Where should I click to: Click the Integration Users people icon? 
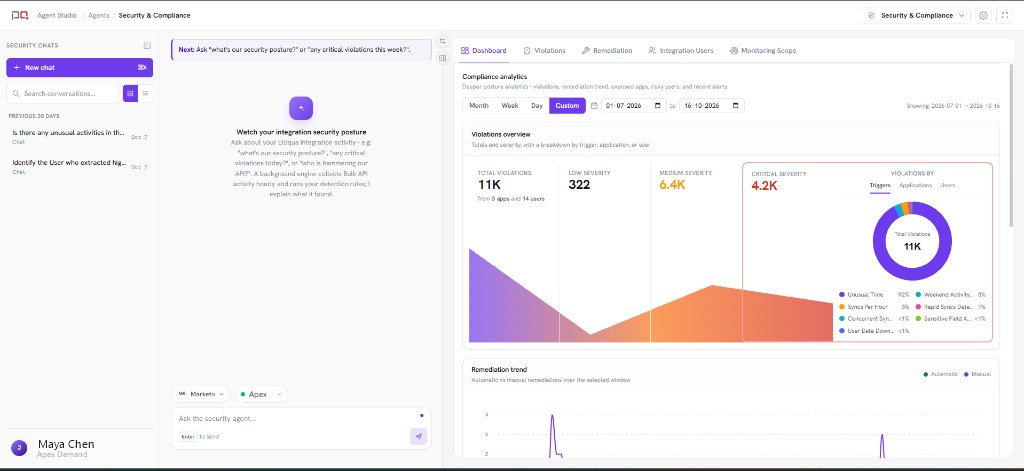(x=652, y=50)
